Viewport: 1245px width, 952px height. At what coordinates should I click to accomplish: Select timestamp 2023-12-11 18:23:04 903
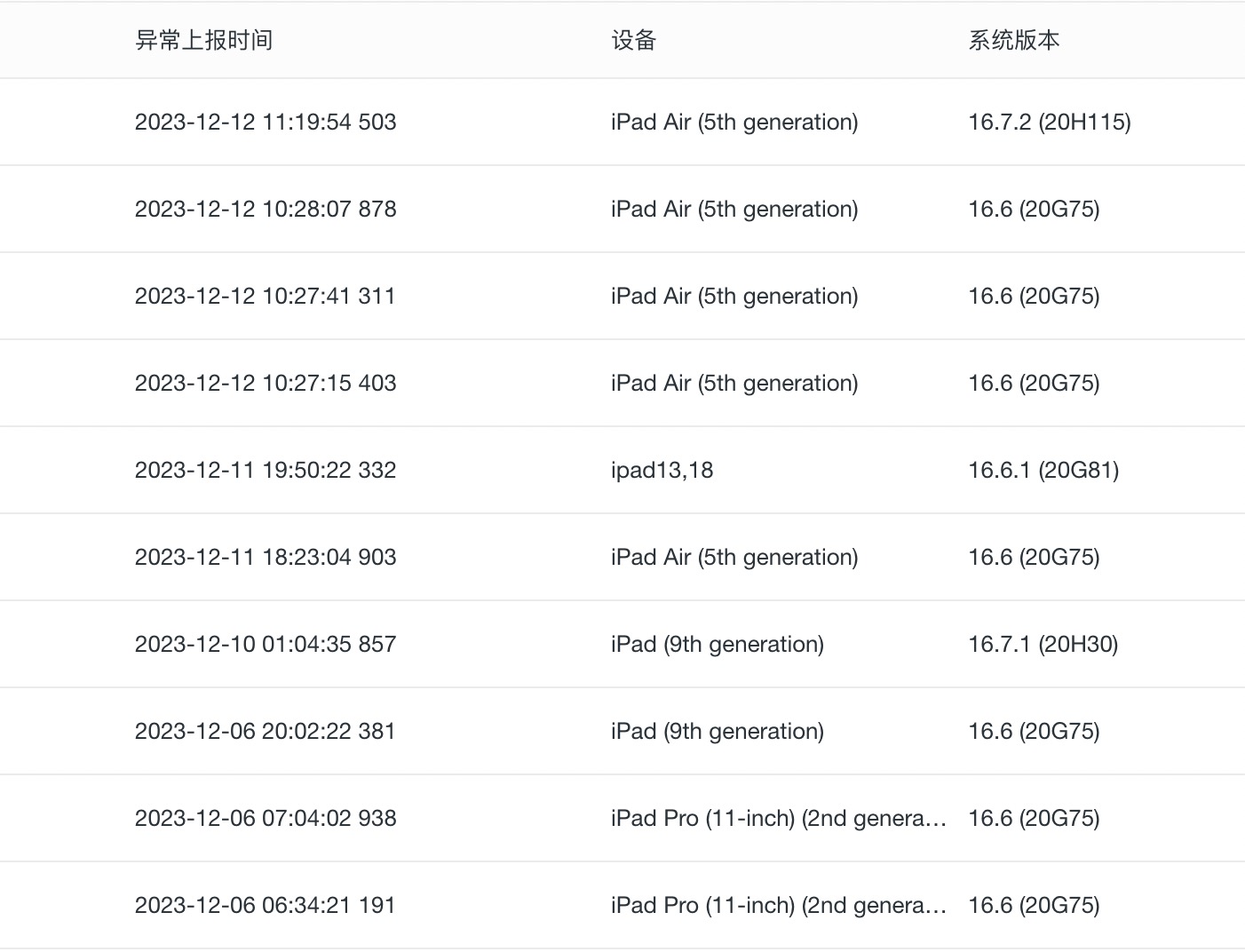[266, 557]
